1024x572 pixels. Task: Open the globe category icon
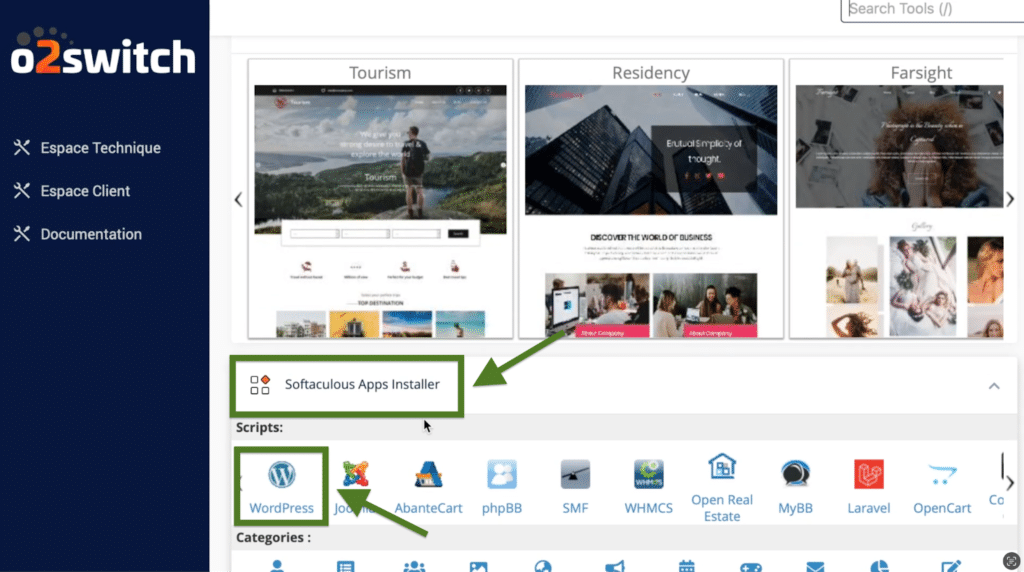pos(543,566)
